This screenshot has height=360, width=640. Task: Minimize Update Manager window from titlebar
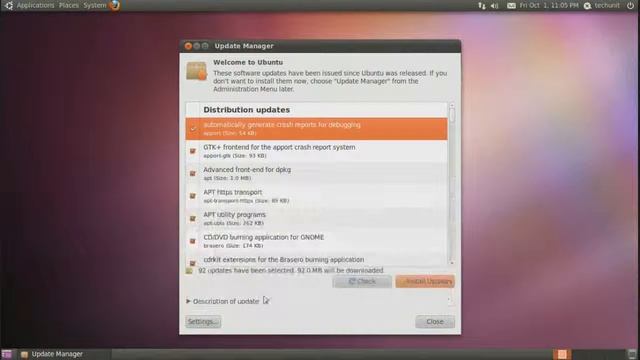[197, 46]
